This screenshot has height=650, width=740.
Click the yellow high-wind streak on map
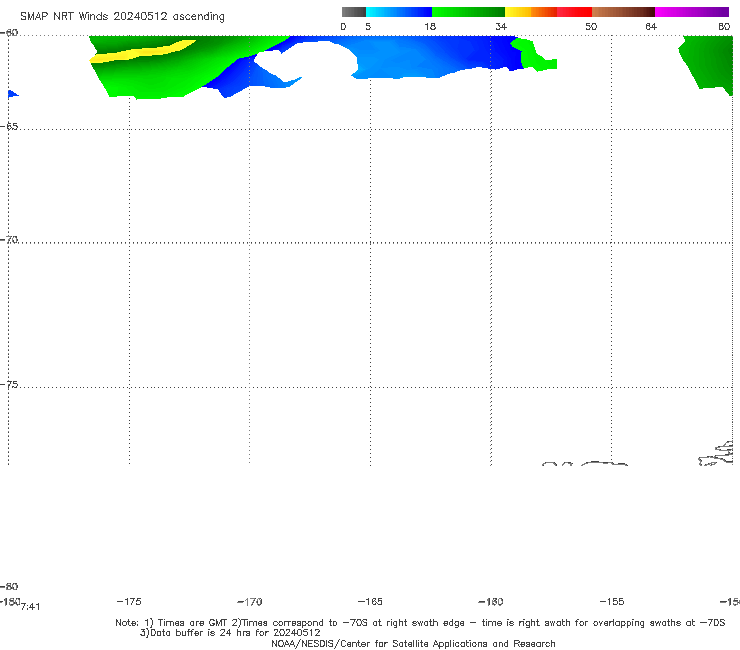coord(142,51)
